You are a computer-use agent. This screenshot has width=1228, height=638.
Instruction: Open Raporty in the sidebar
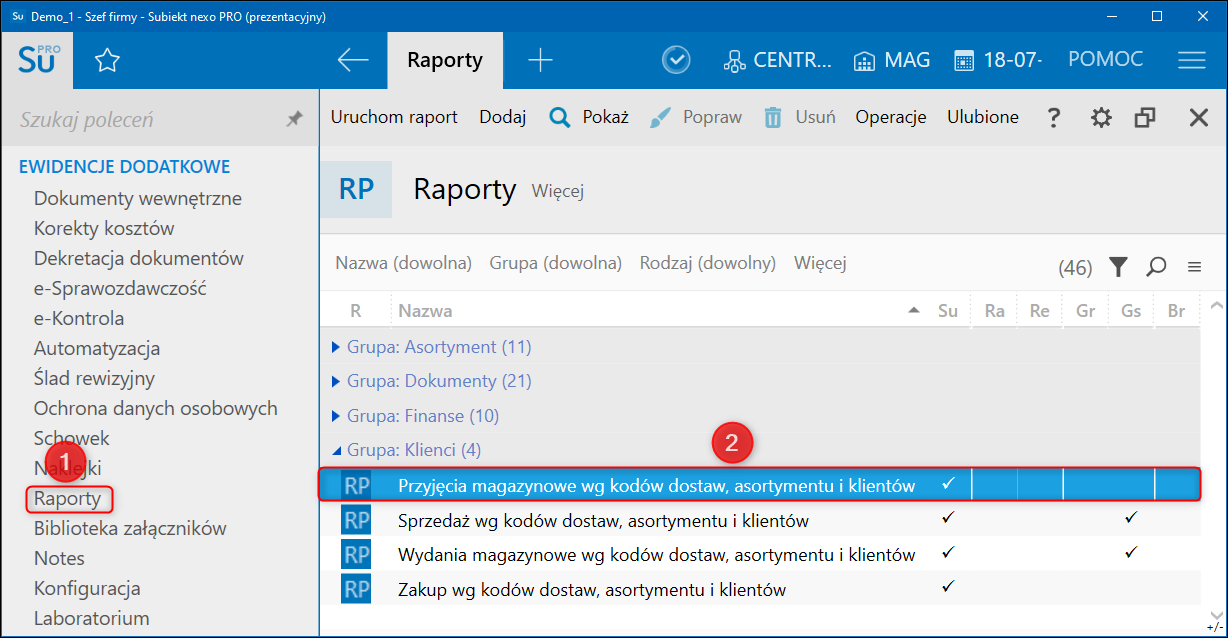click(x=67, y=498)
